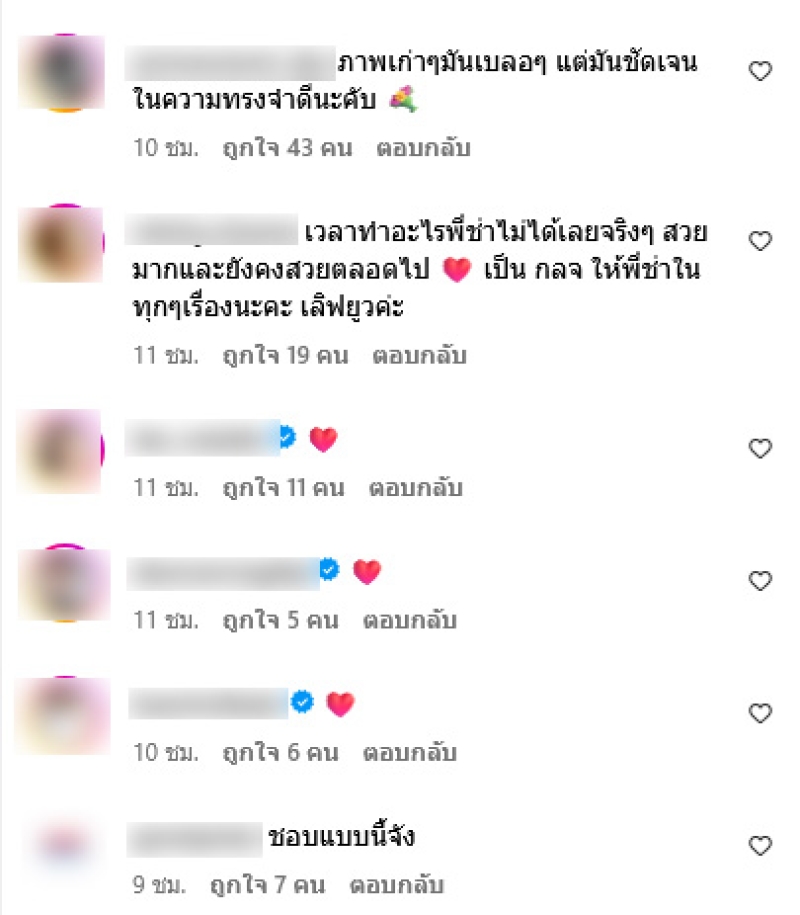Click ตอบกลับ under ชอบแบบนี้จัง comment
Viewport: 800px width, 915px height.
397,885
